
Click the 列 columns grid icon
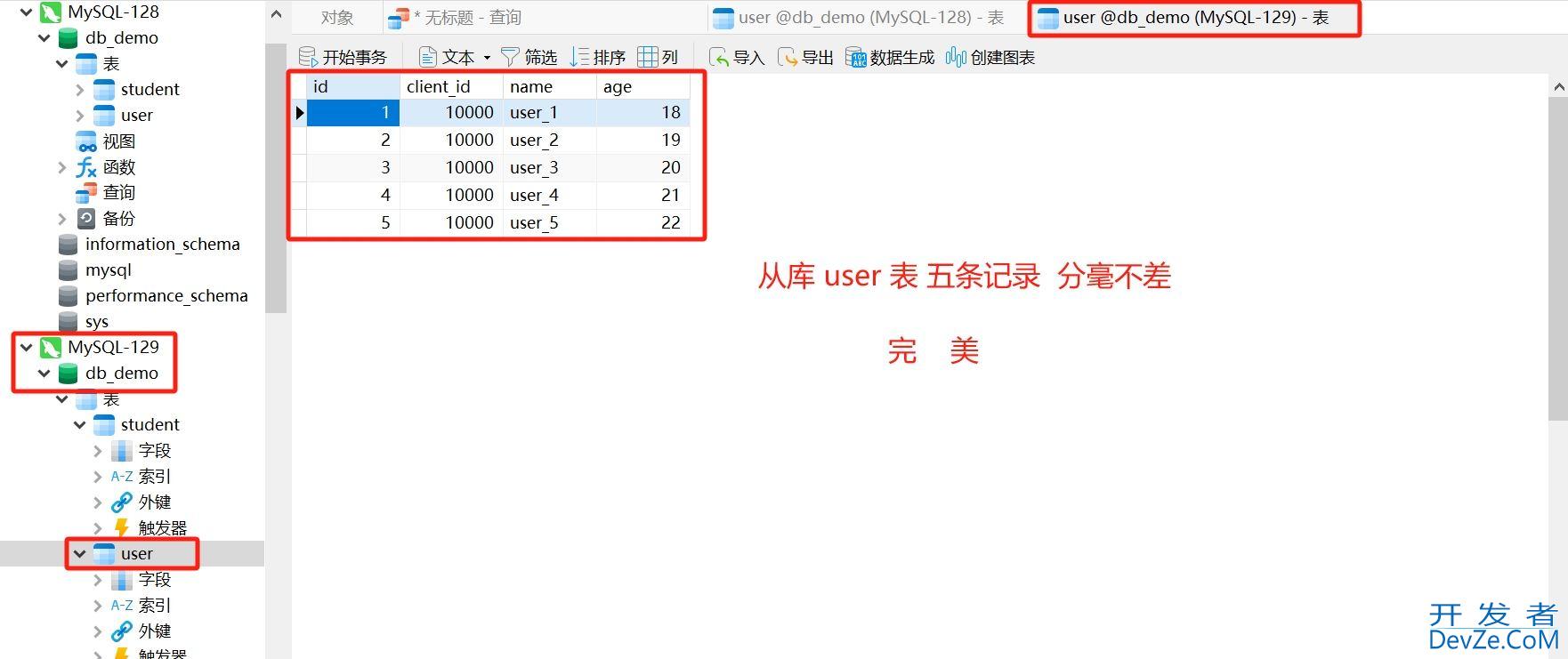pos(648,57)
